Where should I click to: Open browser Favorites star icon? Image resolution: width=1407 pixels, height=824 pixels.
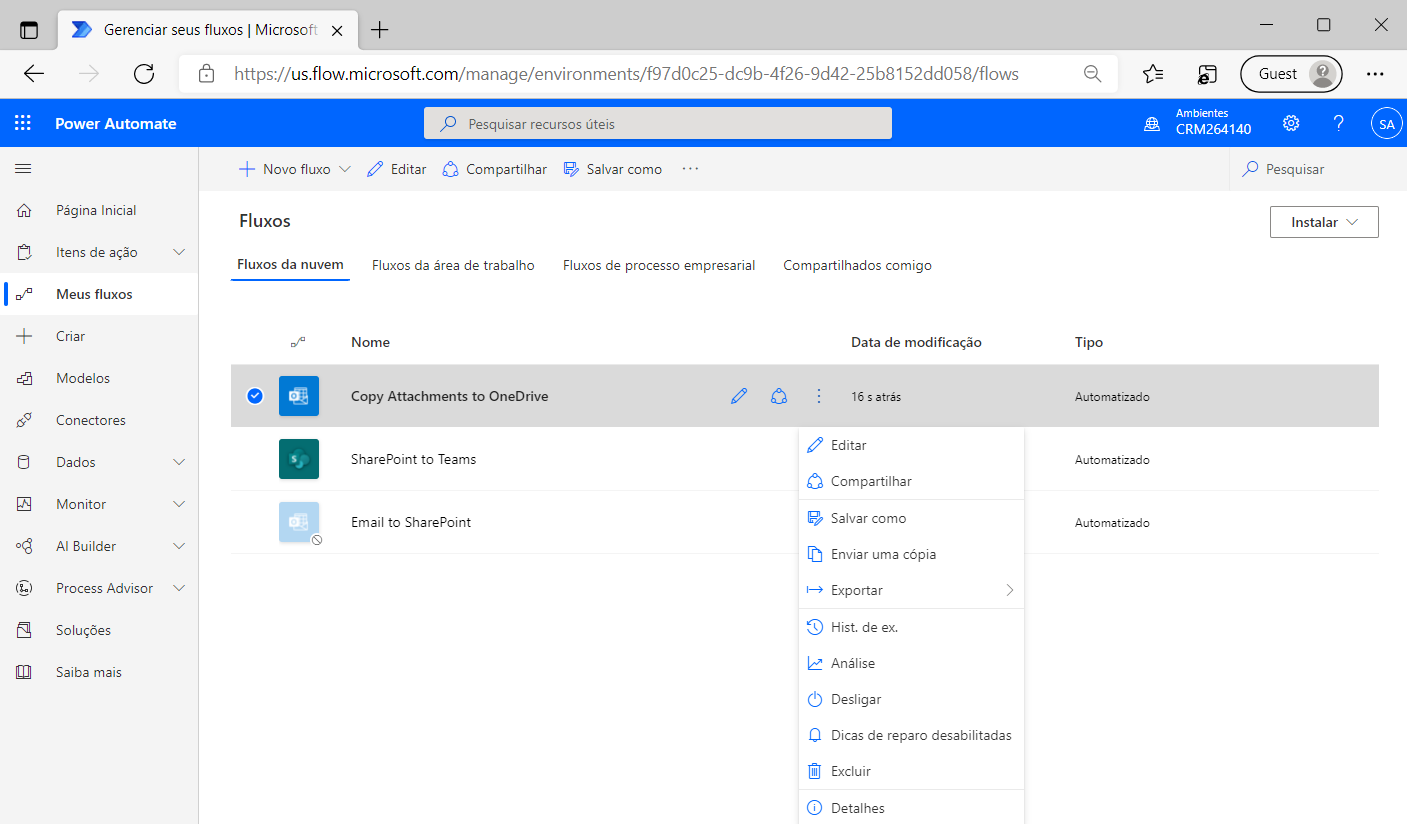click(1153, 73)
